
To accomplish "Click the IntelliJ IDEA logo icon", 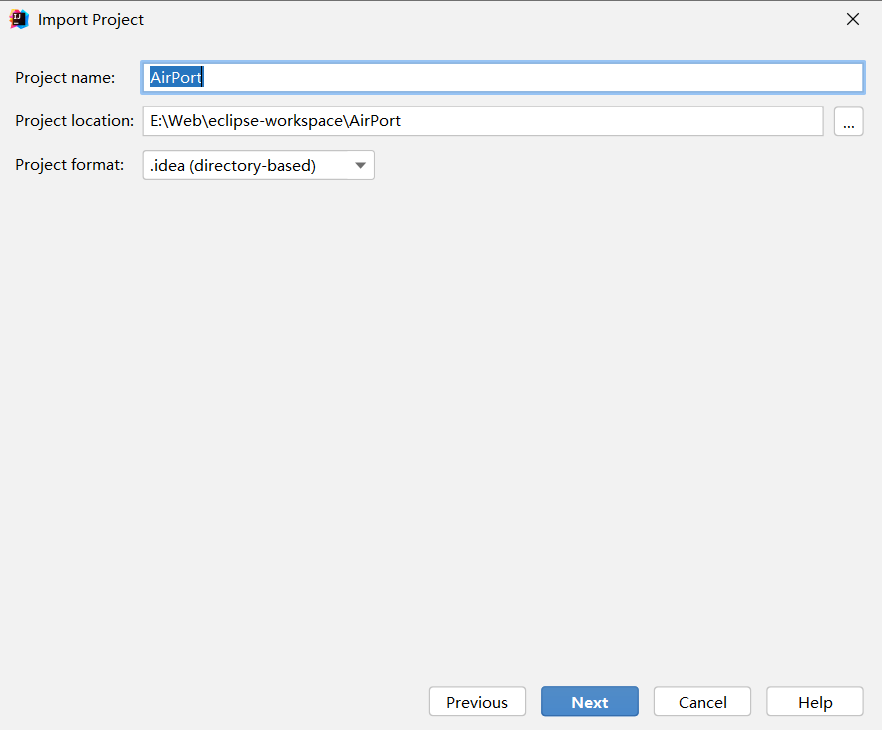I will [19, 18].
